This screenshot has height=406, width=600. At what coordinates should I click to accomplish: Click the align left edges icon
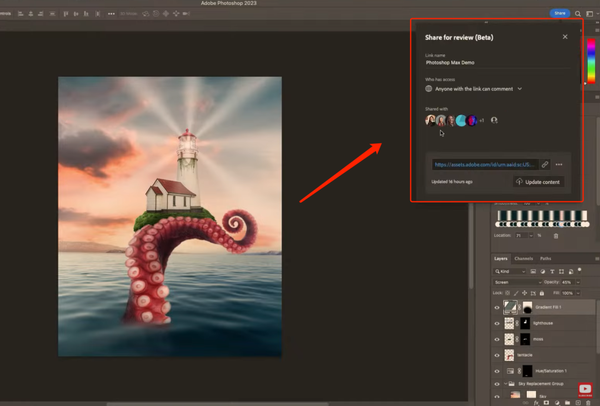21,14
